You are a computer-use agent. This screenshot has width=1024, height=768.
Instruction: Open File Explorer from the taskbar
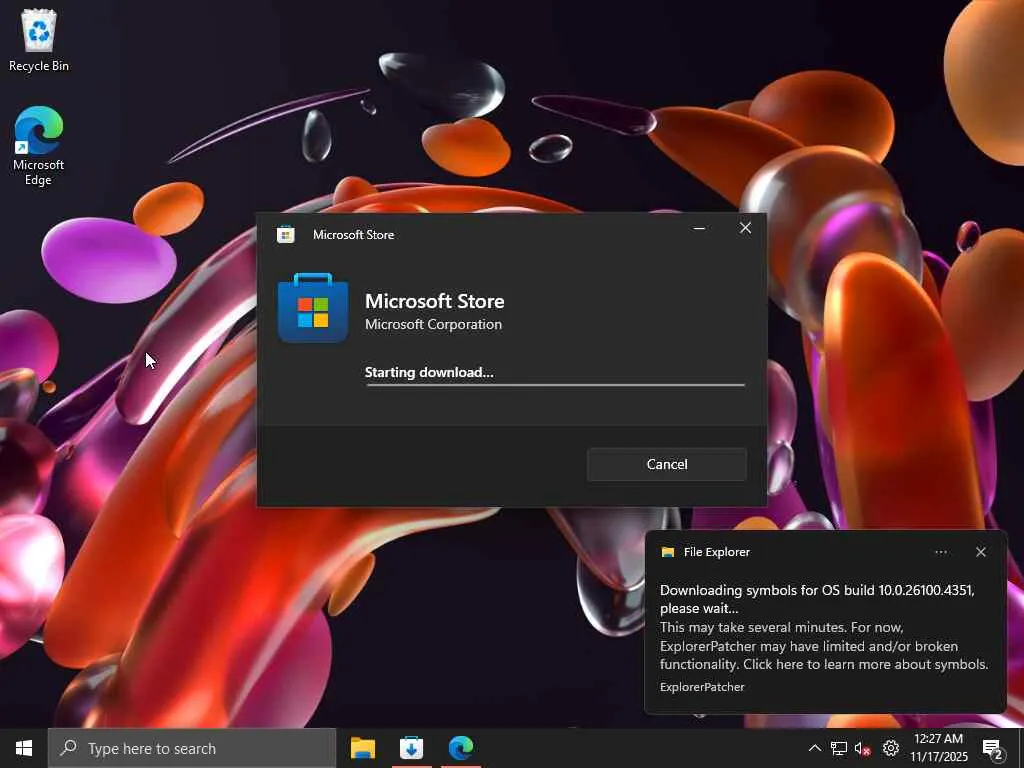click(x=362, y=748)
